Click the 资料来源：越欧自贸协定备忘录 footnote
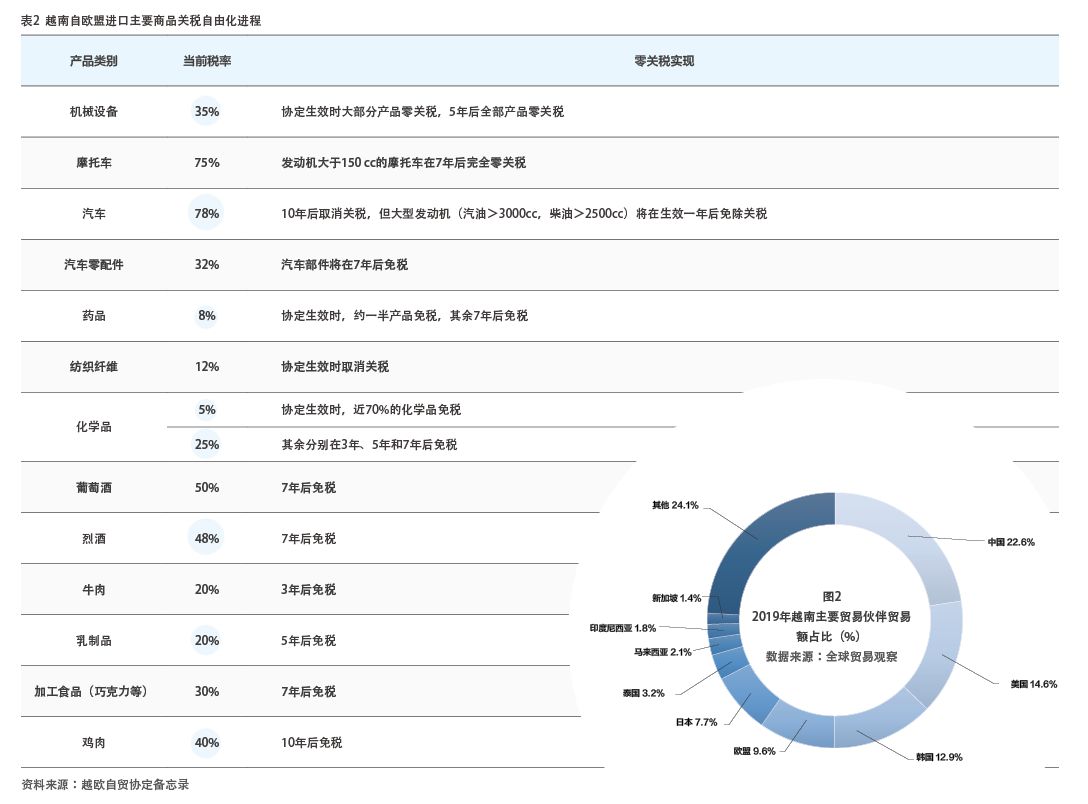Screen dimensions: 1088x804 click(105, 785)
